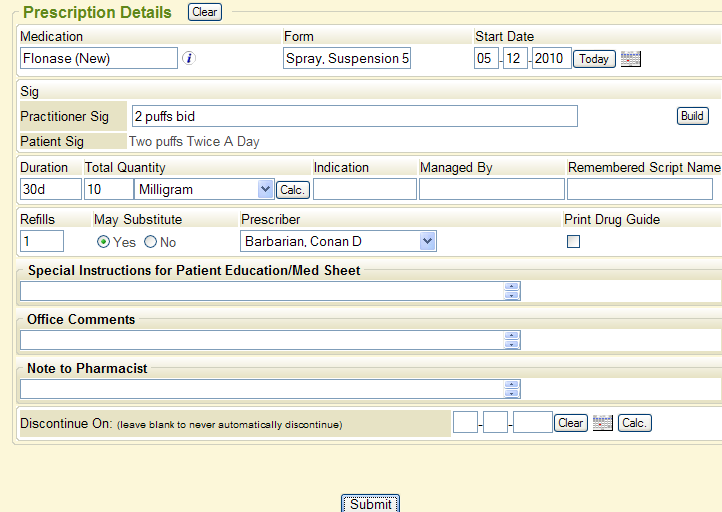Check the Print Drug Guide checkbox
Viewport: 722px width, 512px height.
[x=573, y=241]
